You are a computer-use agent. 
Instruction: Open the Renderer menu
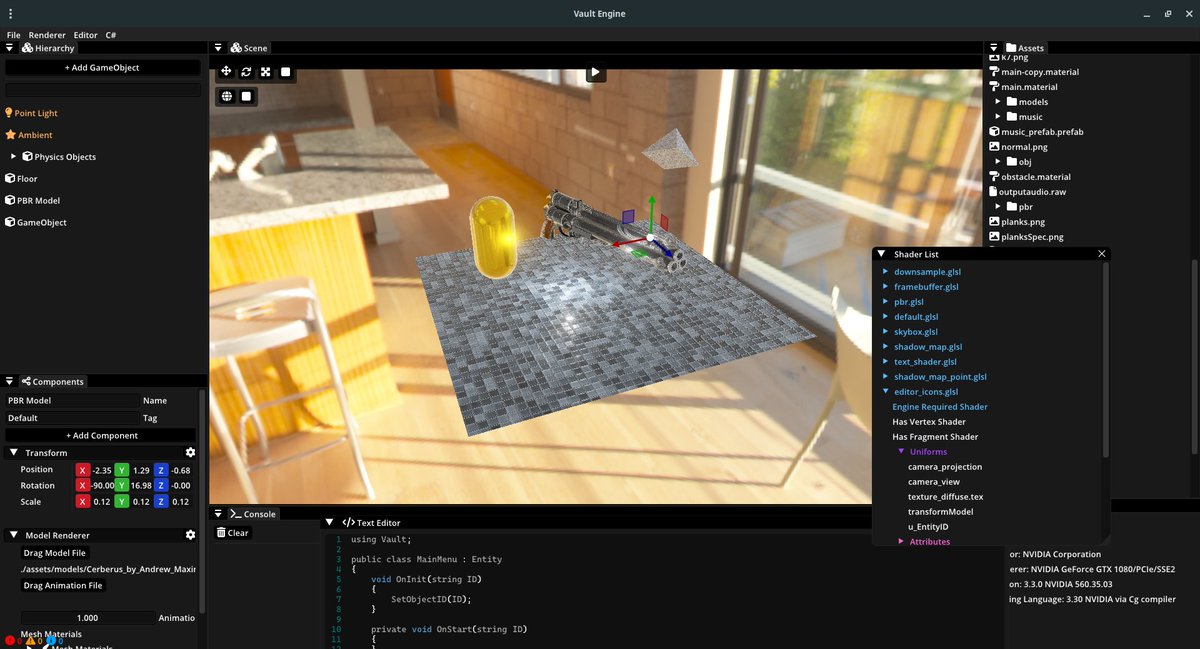tap(47, 35)
